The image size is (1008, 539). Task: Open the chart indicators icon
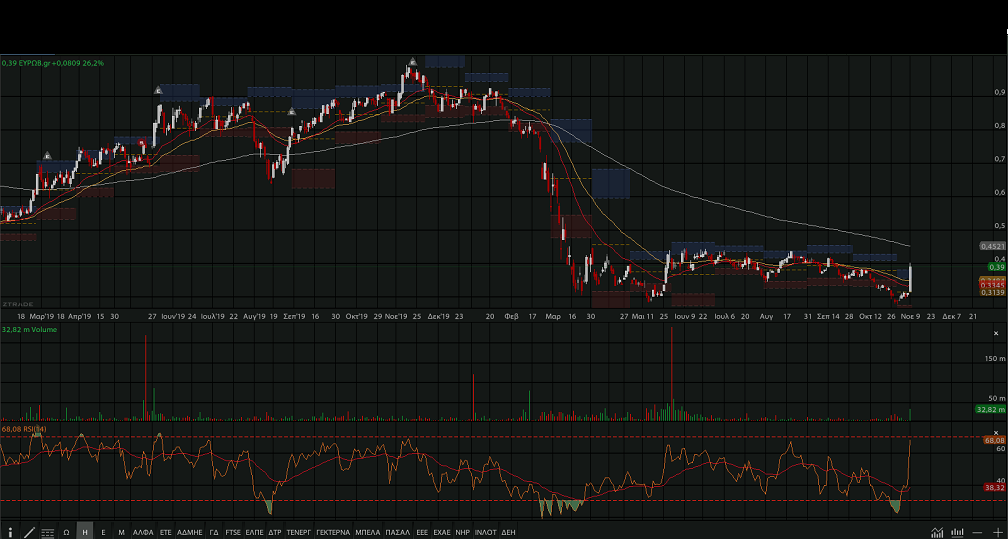937,532
